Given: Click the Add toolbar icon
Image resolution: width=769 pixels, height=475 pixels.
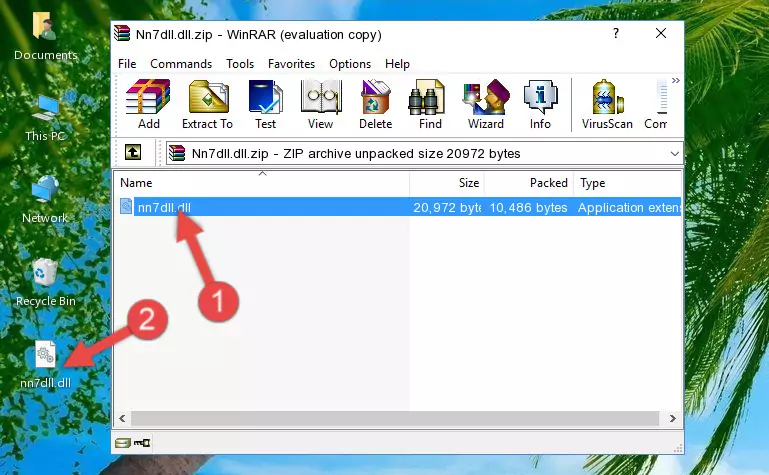Looking at the screenshot, I should pos(148,104).
